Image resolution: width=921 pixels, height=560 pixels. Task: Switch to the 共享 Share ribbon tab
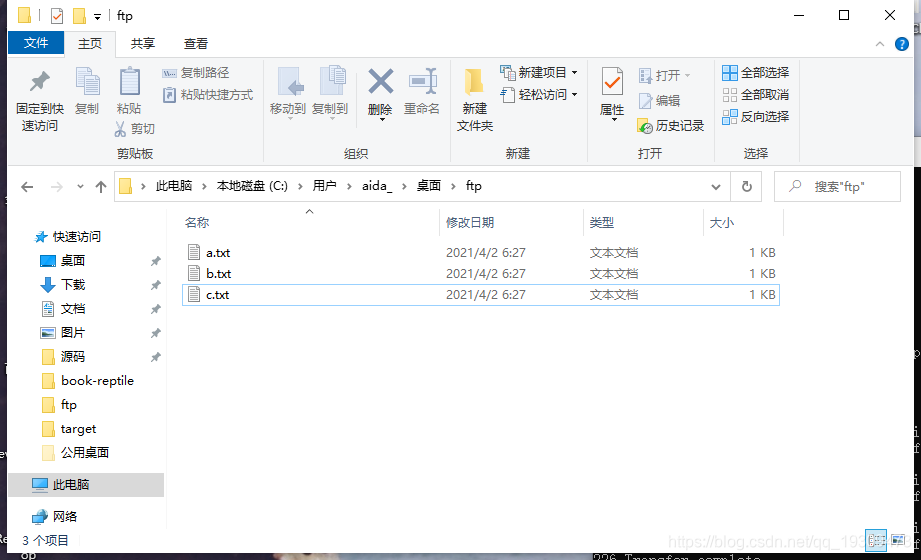click(143, 43)
